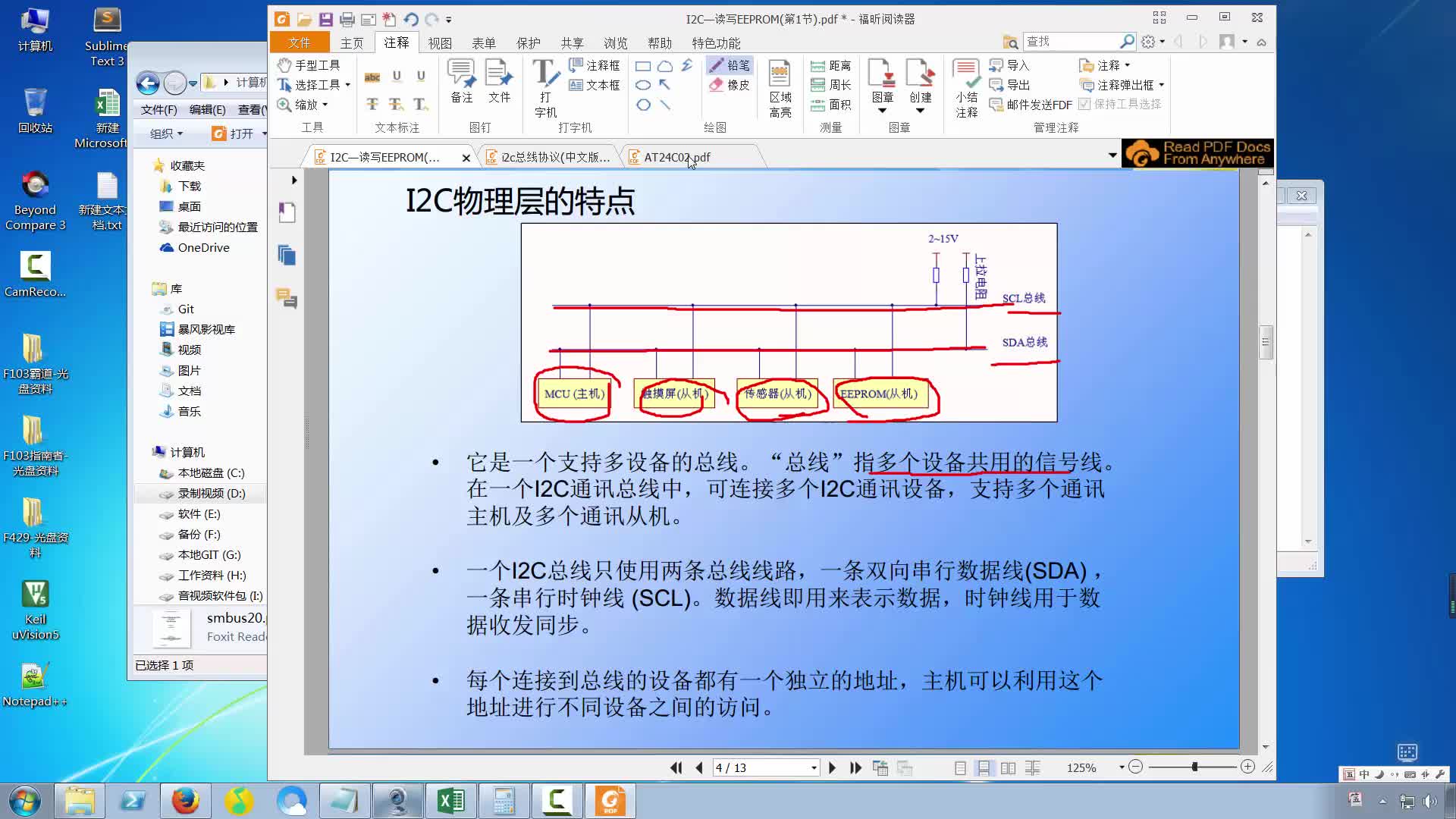Open the page number dropdown
Screen dimensions: 1456x819
(x=814, y=768)
